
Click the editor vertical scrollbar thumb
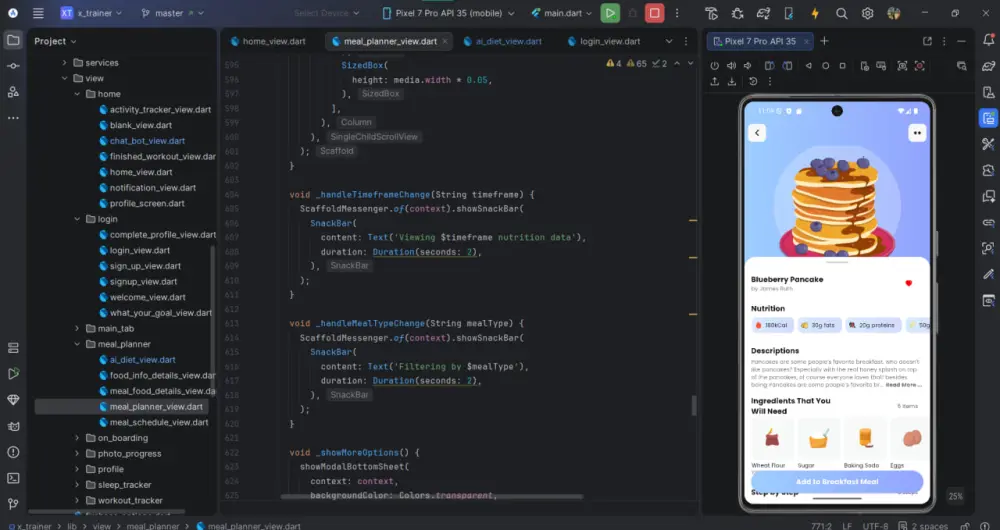click(x=694, y=406)
